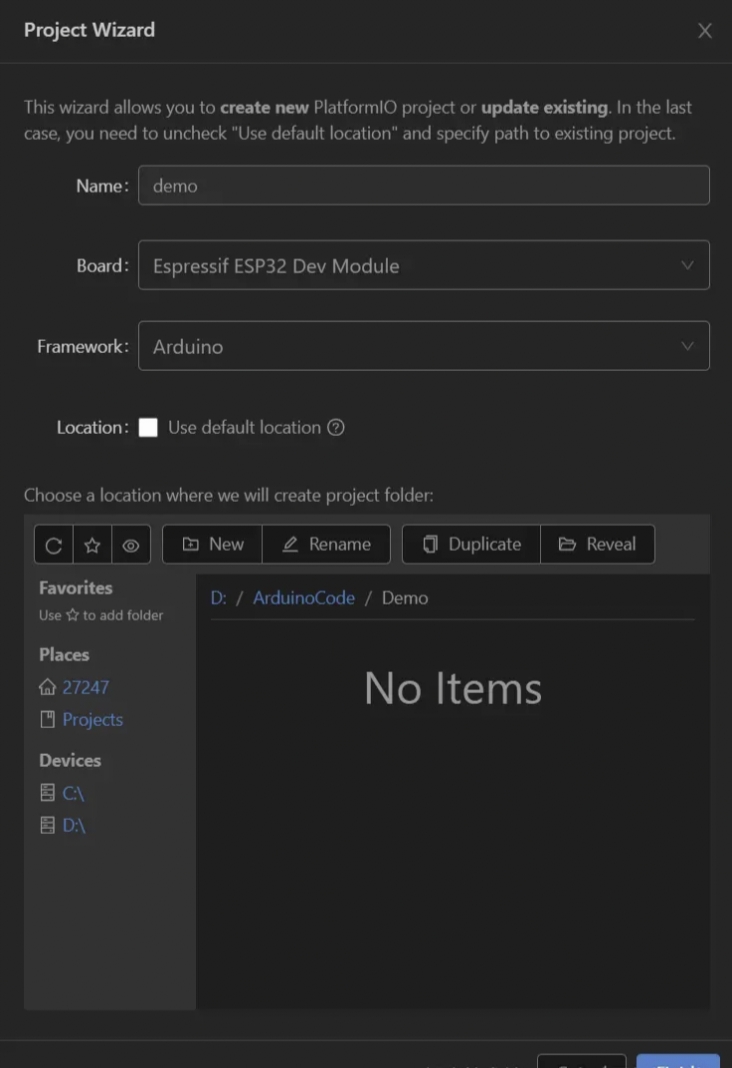
Task: Select the C:\ device
Action: click(73, 793)
